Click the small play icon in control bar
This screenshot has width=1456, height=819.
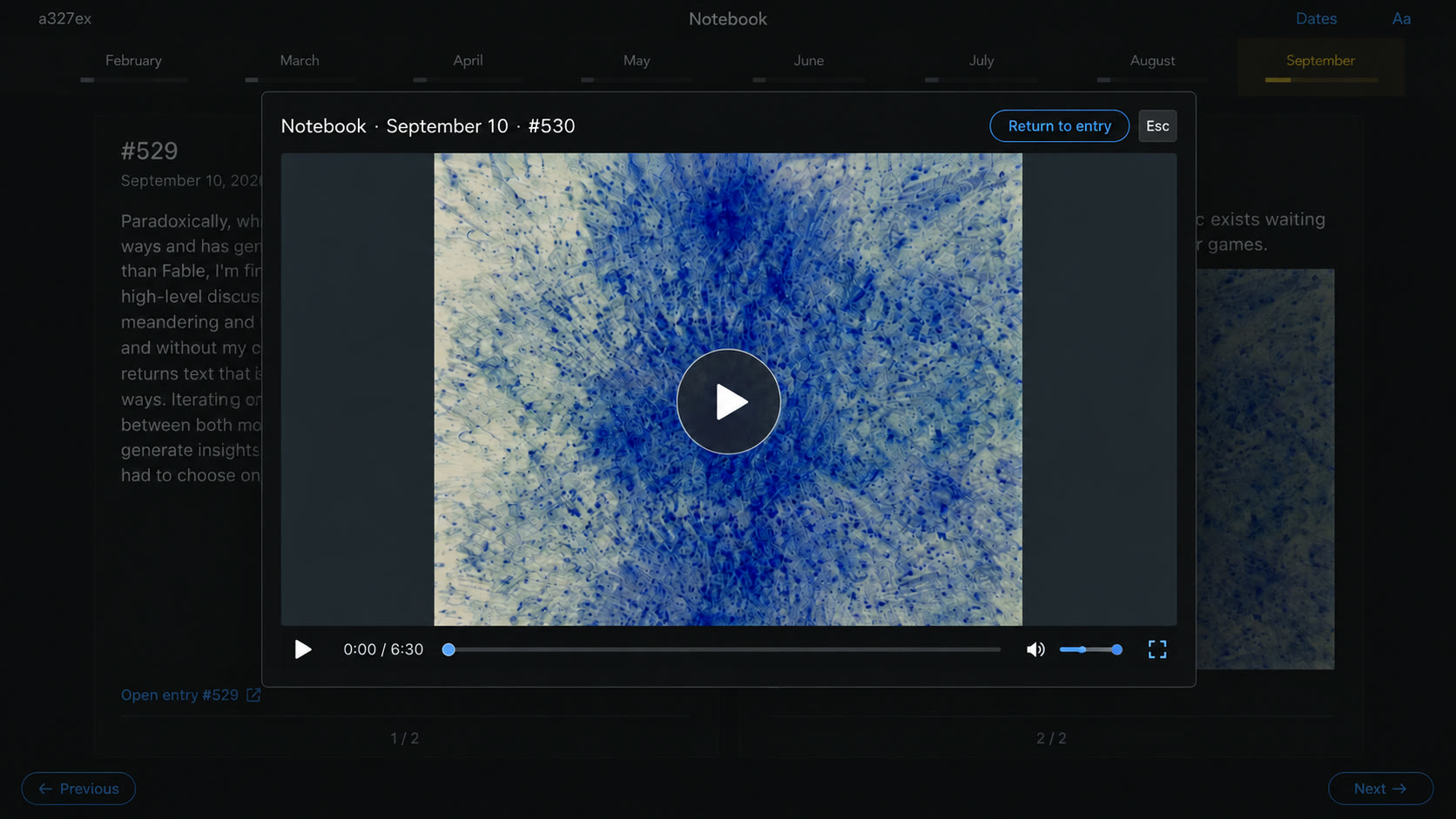coord(303,649)
